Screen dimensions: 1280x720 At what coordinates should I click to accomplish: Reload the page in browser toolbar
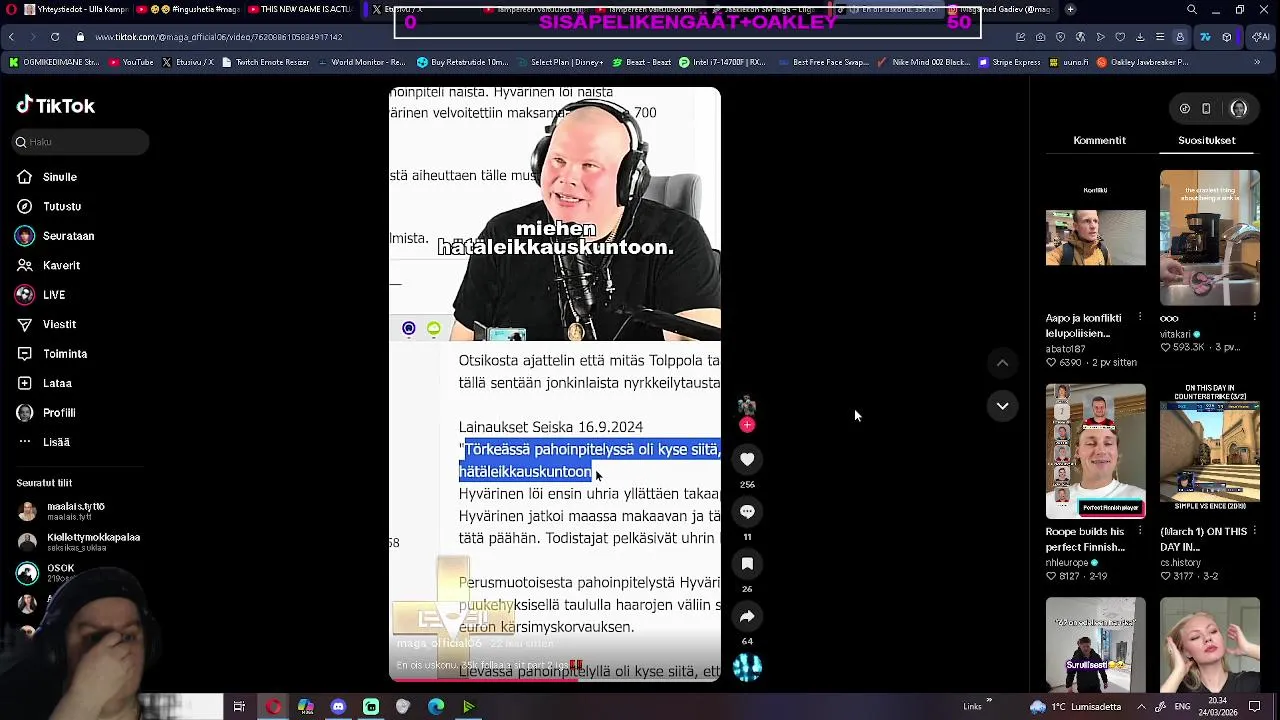pyautogui.click(x=55, y=37)
